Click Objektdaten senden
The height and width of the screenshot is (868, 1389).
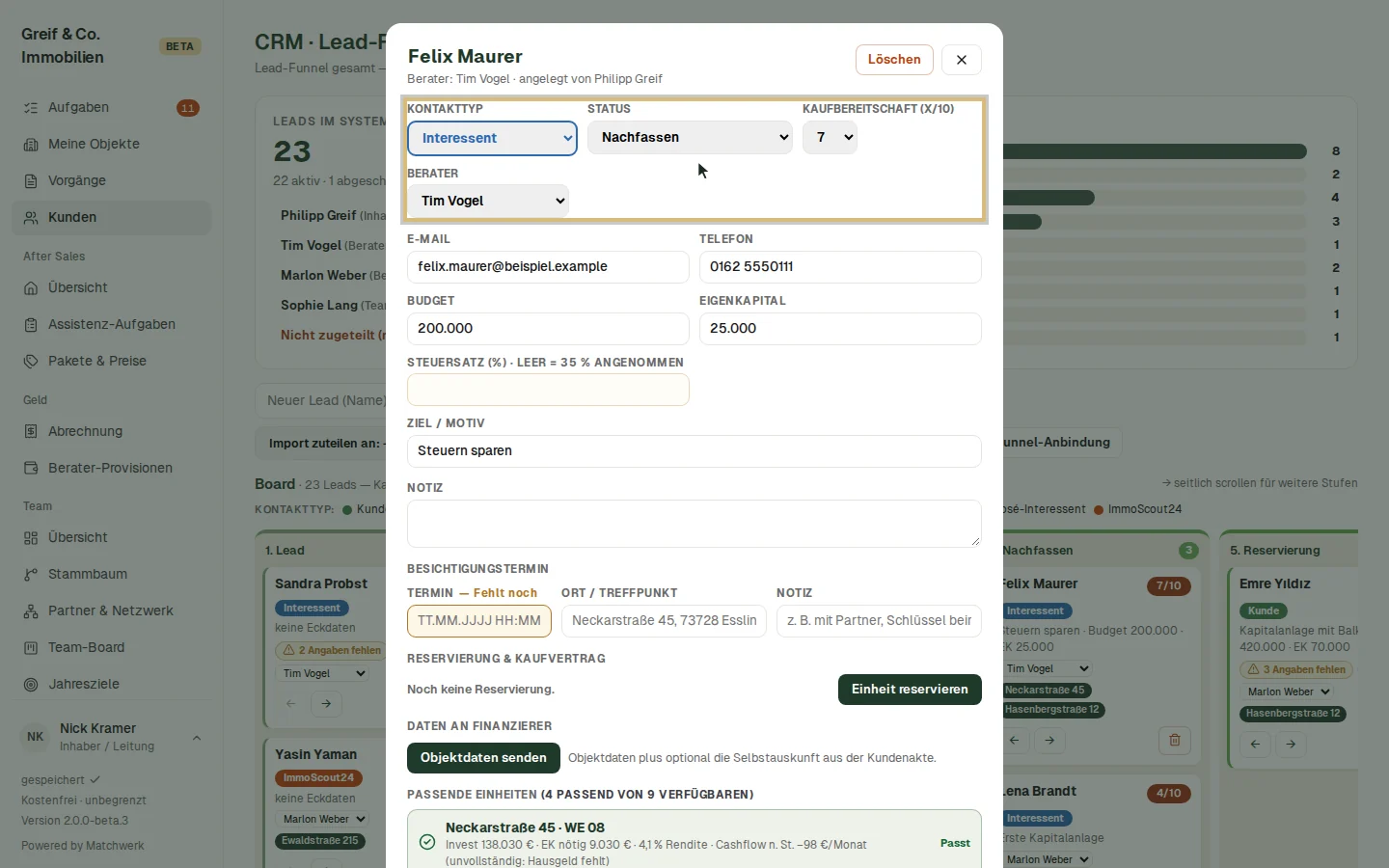click(x=483, y=758)
